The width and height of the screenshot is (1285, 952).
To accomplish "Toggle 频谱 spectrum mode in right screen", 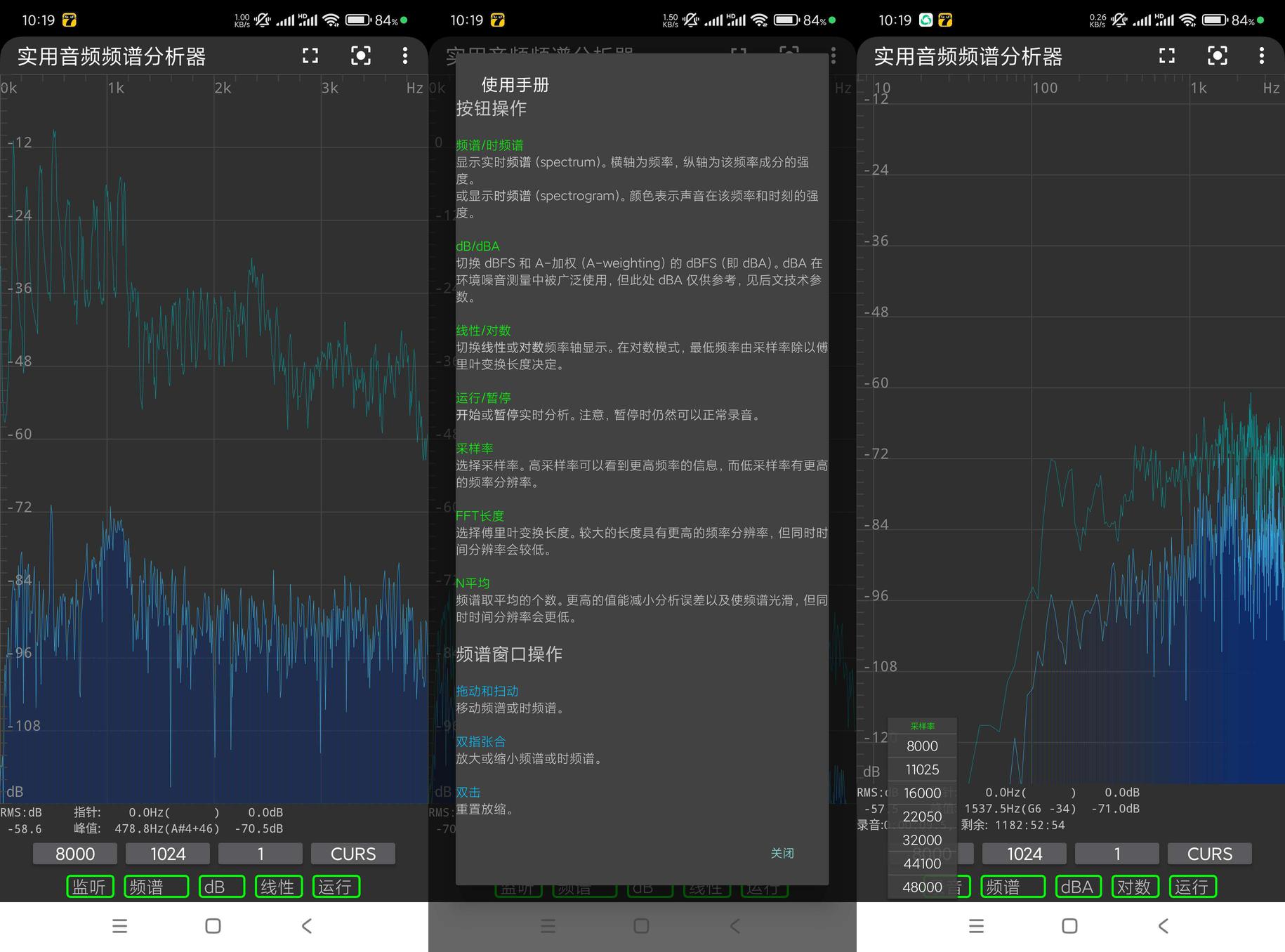I will click(1013, 887).
